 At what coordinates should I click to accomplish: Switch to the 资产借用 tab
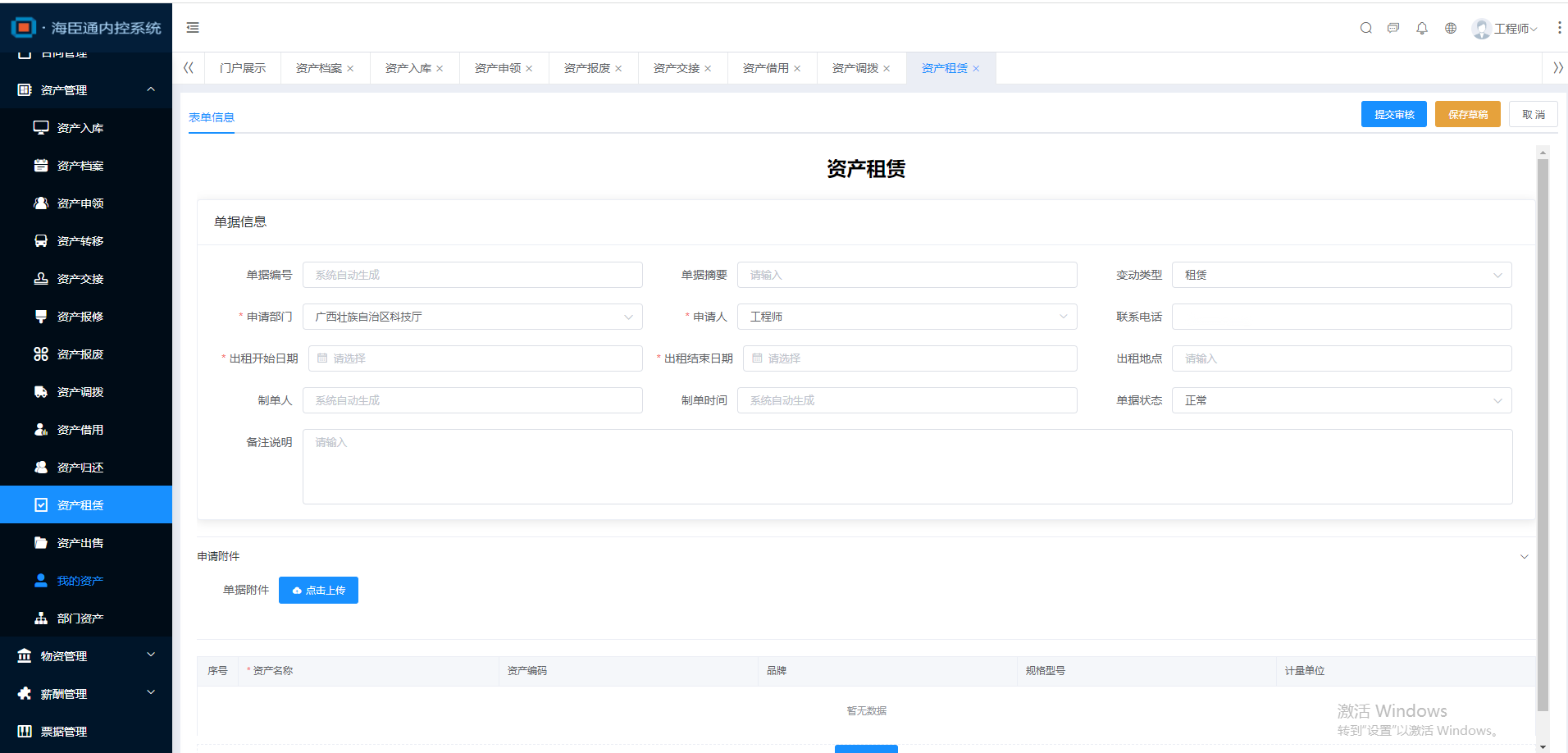pos(765,68)
